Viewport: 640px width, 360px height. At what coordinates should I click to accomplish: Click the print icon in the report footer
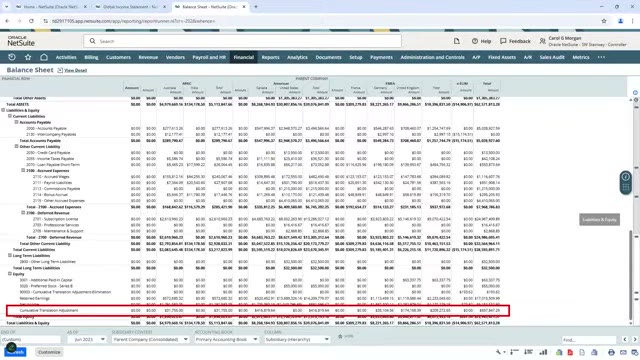[611, 352]
